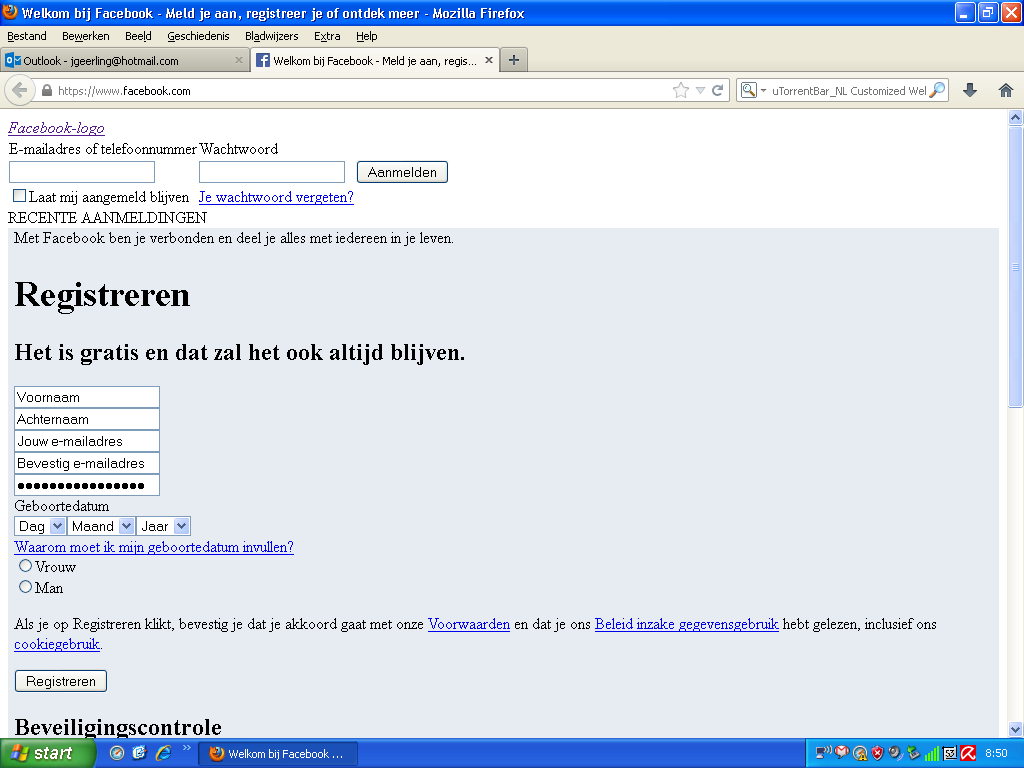Open the Windows Start button
Image resolution: width=1024 pixels, height=768 pixels.
pyautogui.click(x=47, y=754)
